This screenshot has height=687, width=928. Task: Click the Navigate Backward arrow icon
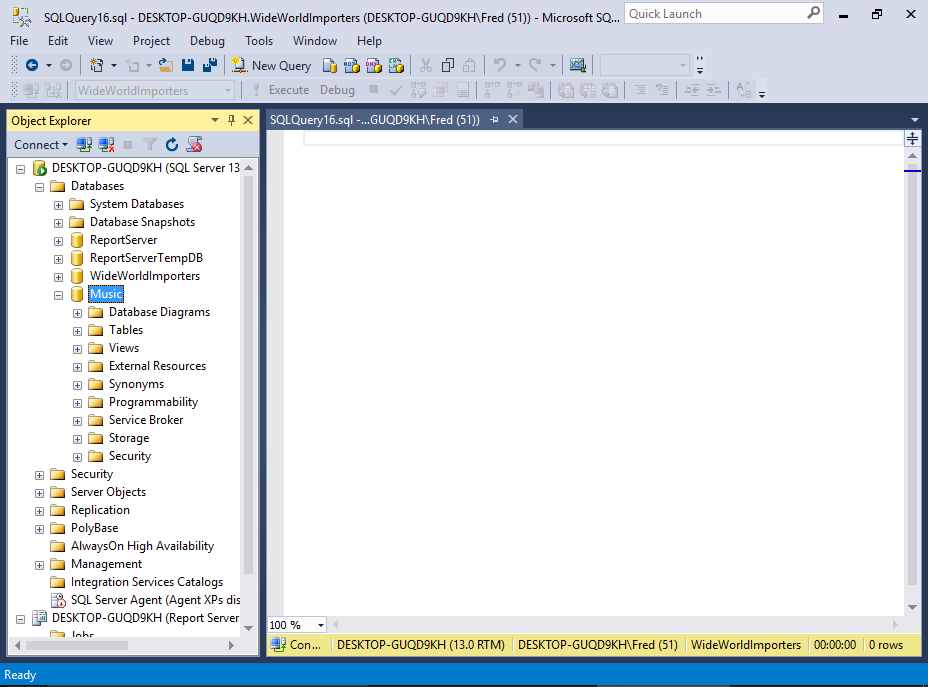32,65
